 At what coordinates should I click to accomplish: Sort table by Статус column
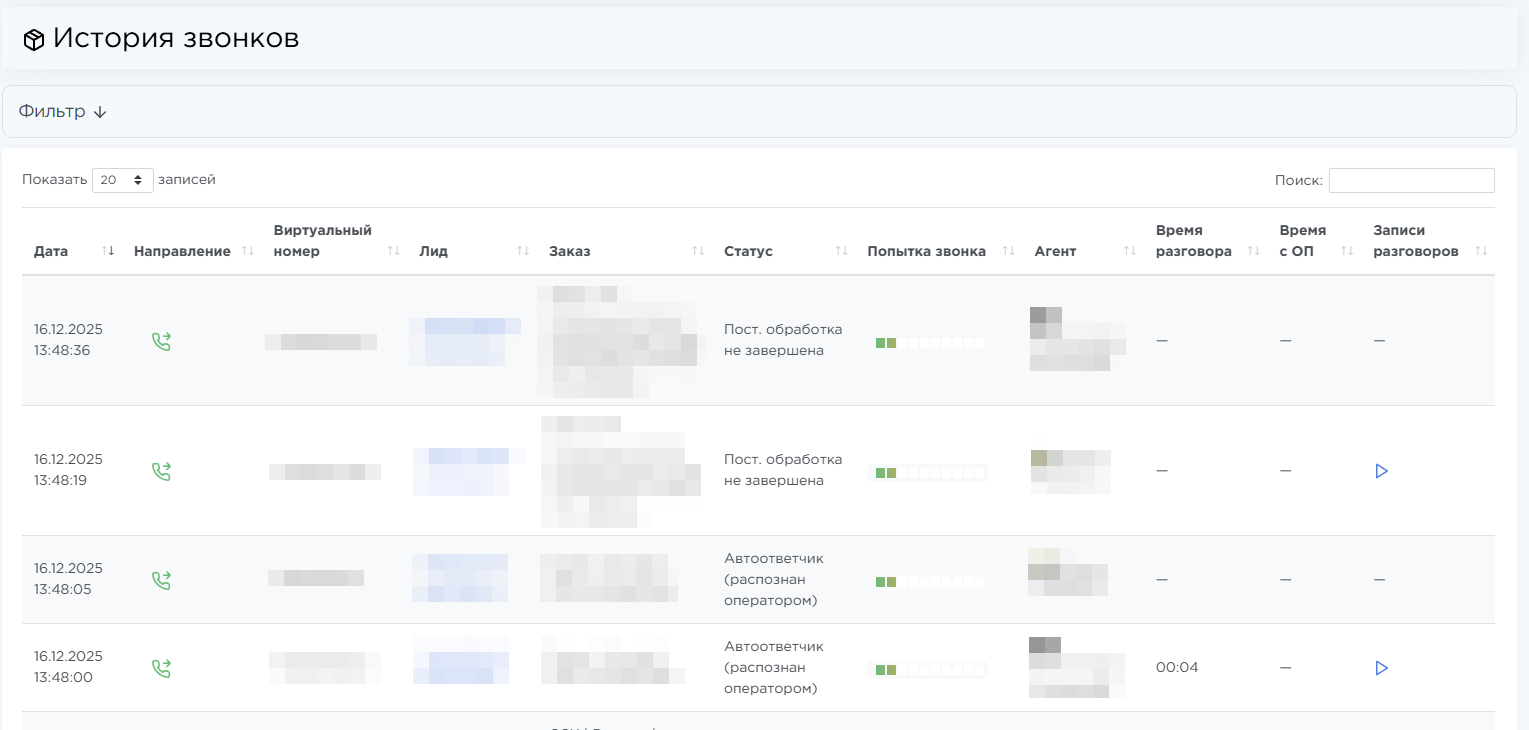point(748,251)
